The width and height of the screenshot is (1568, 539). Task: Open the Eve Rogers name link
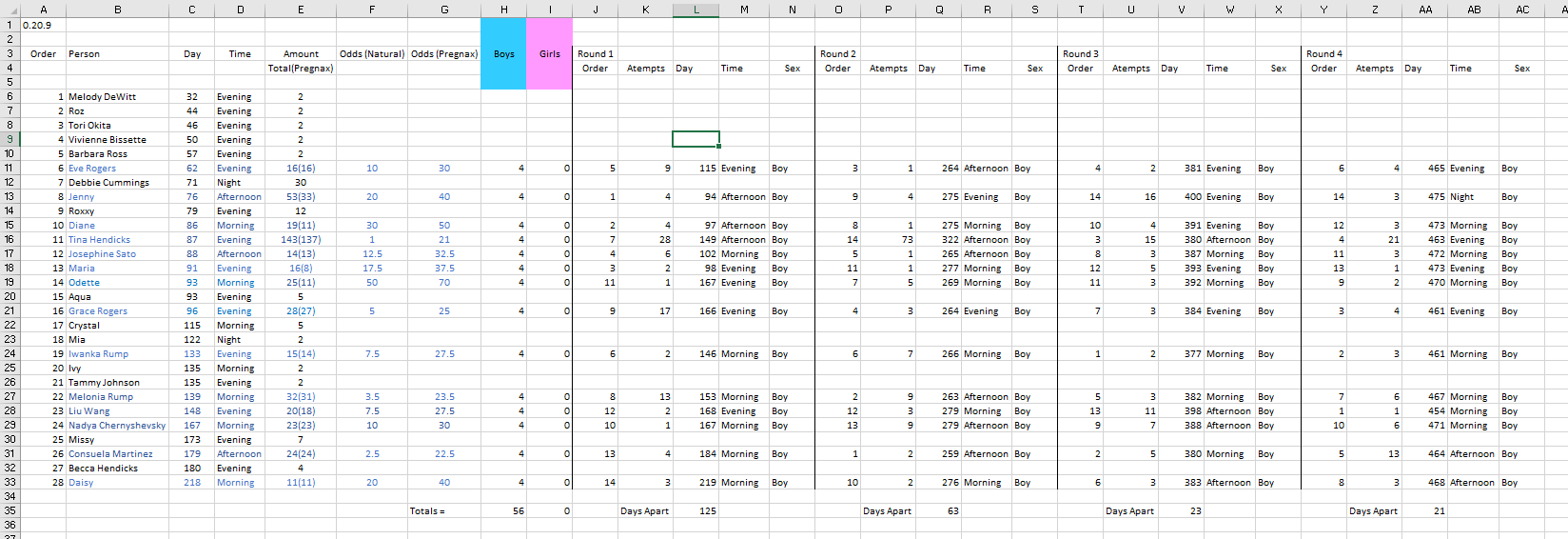92,169
